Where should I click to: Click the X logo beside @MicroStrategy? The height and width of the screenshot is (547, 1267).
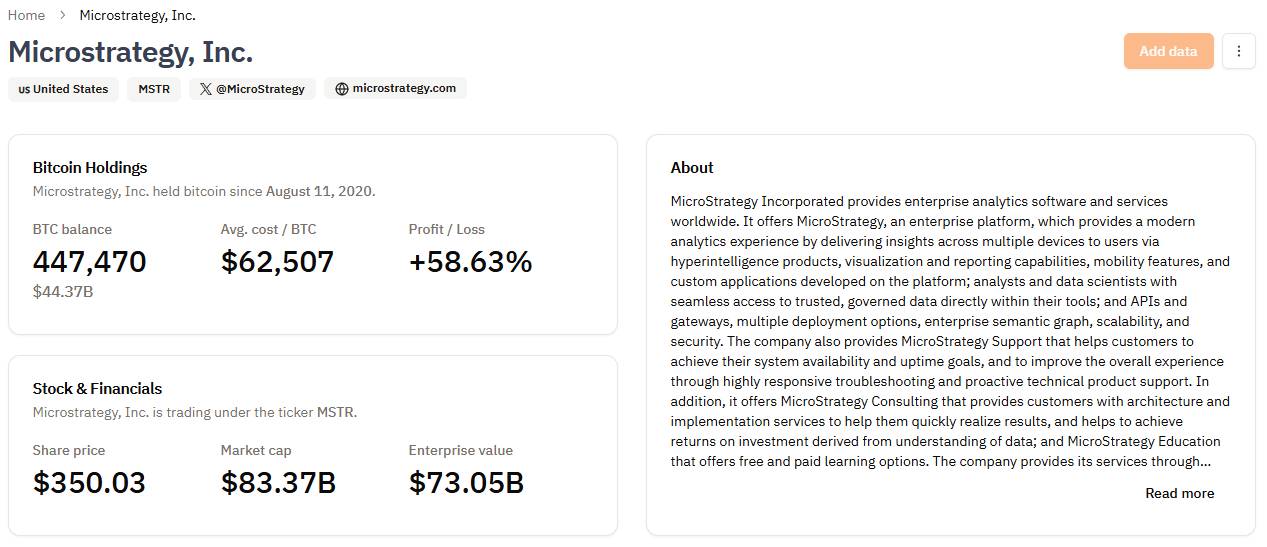coord(205,89)
